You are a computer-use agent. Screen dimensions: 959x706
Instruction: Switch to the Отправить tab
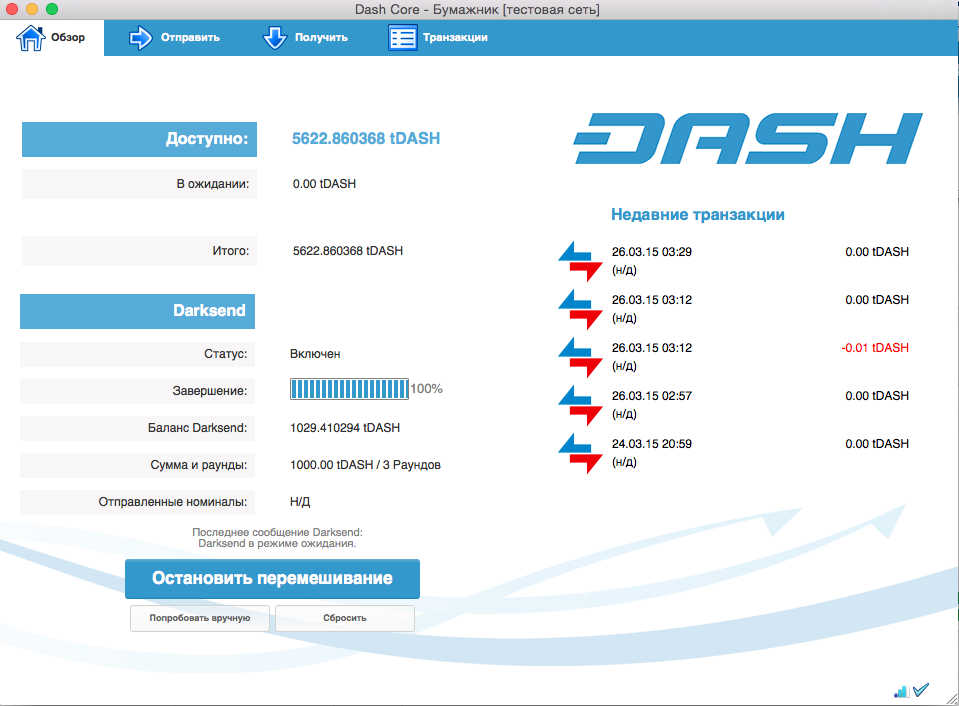(x=174, y=38)
